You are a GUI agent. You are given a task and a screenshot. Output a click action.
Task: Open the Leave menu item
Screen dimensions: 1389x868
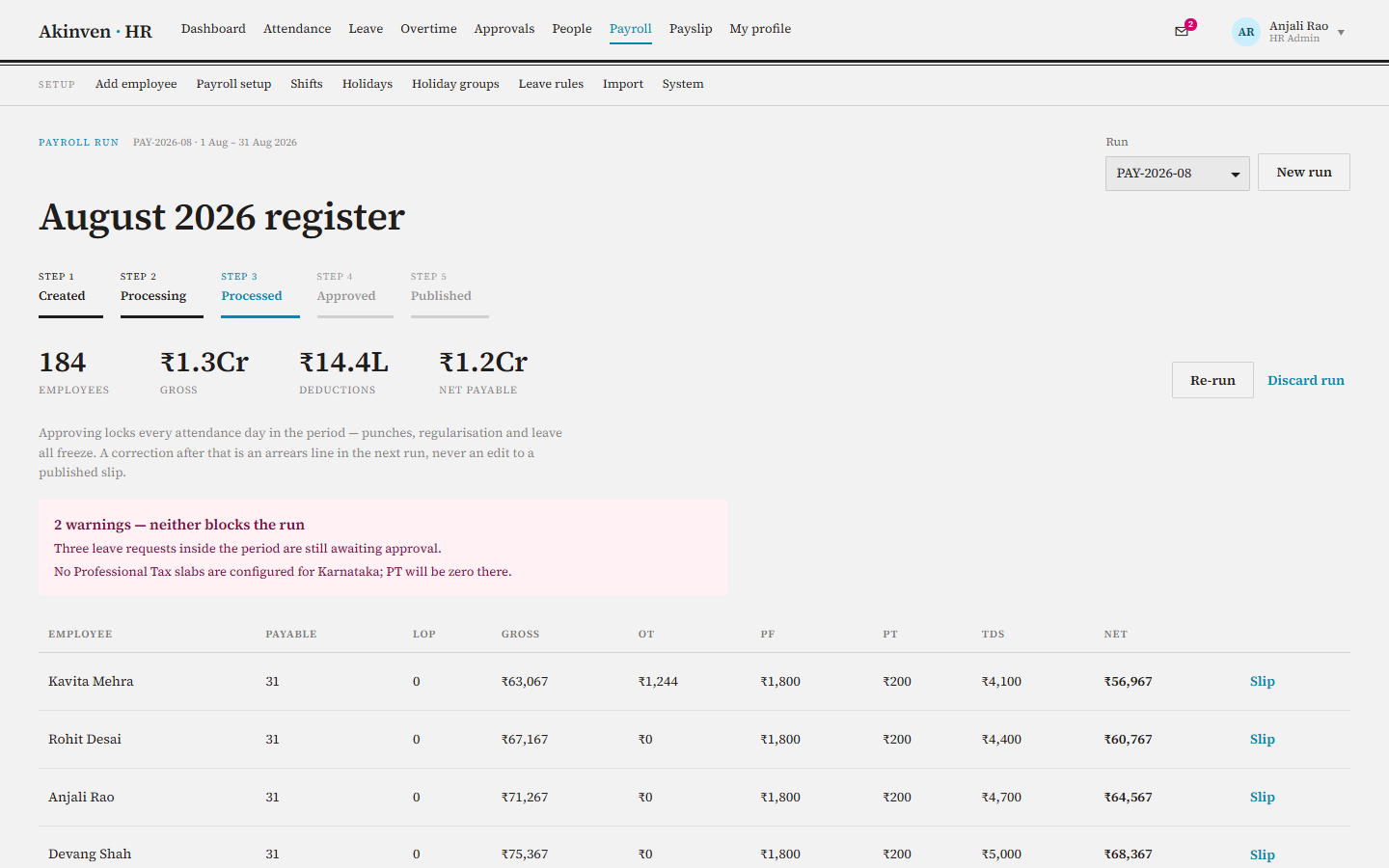366,29
